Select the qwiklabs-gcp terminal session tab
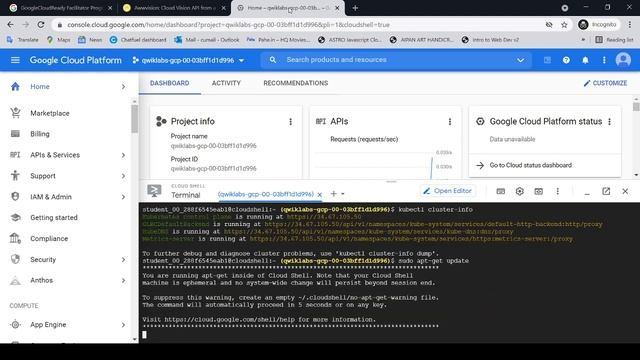Image resolution: width=640 pixels, height=360 pixels. 266,194
